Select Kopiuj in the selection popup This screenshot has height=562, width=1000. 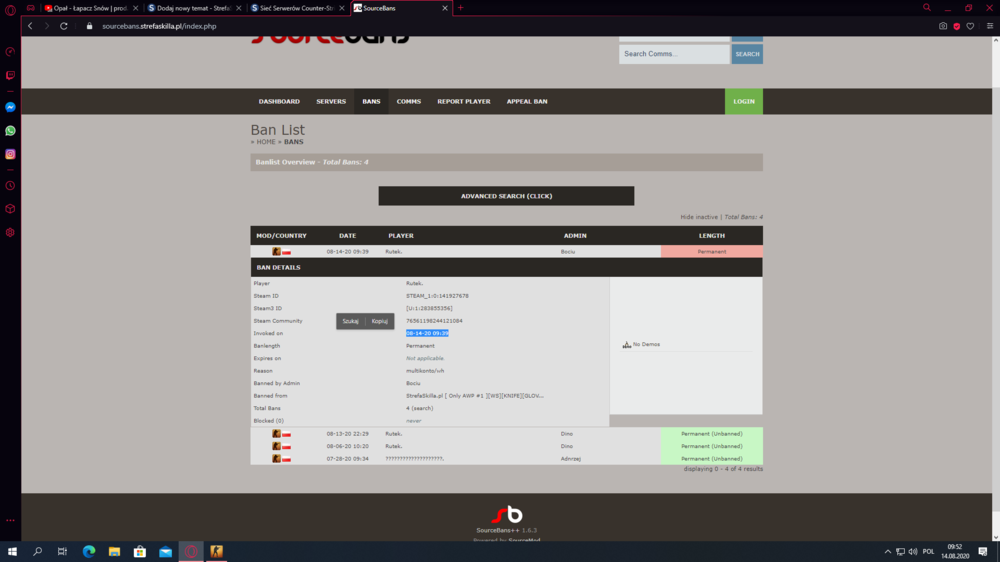(x=379, y=321)
